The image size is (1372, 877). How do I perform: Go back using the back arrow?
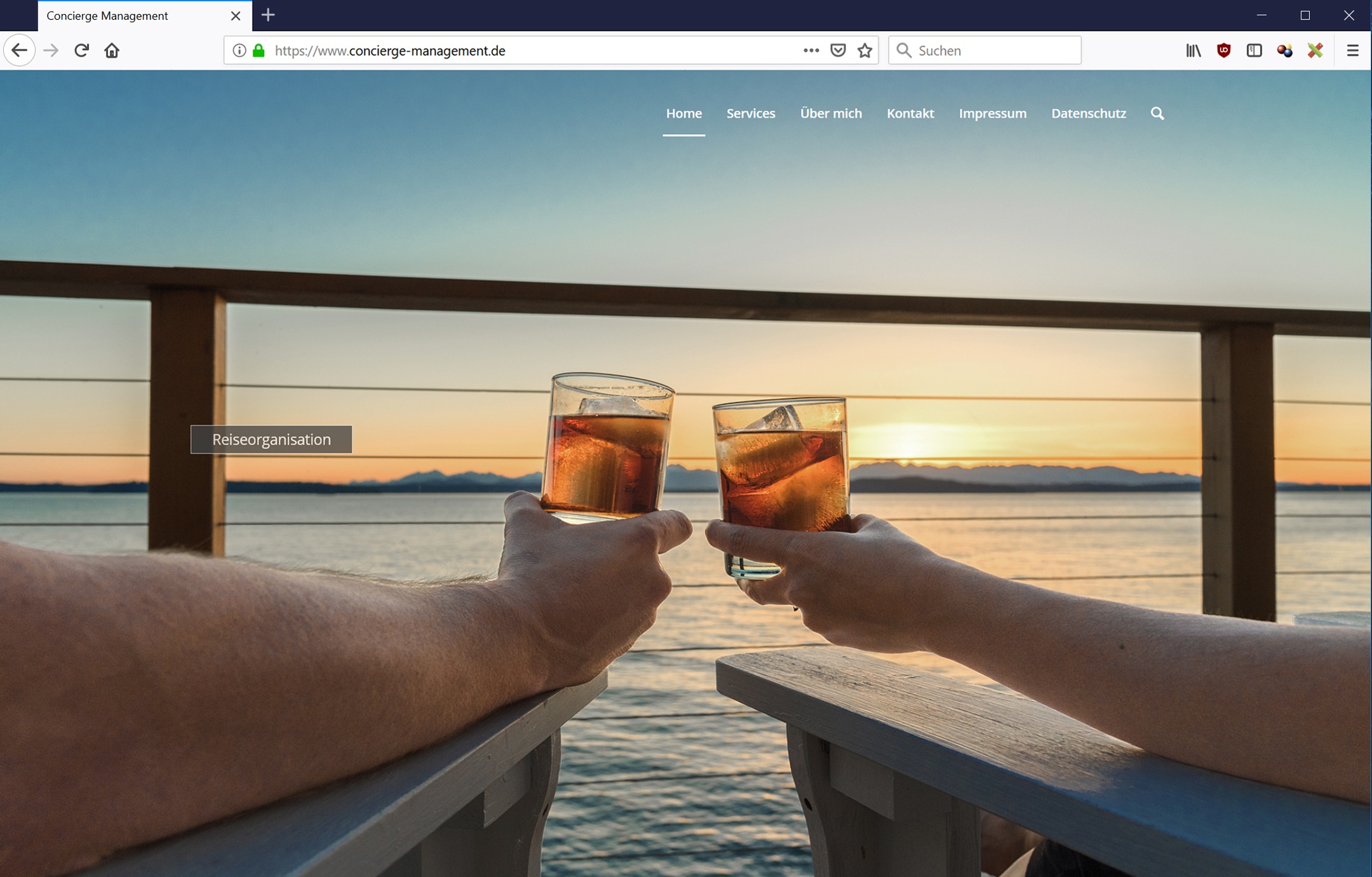coord(19,50)
